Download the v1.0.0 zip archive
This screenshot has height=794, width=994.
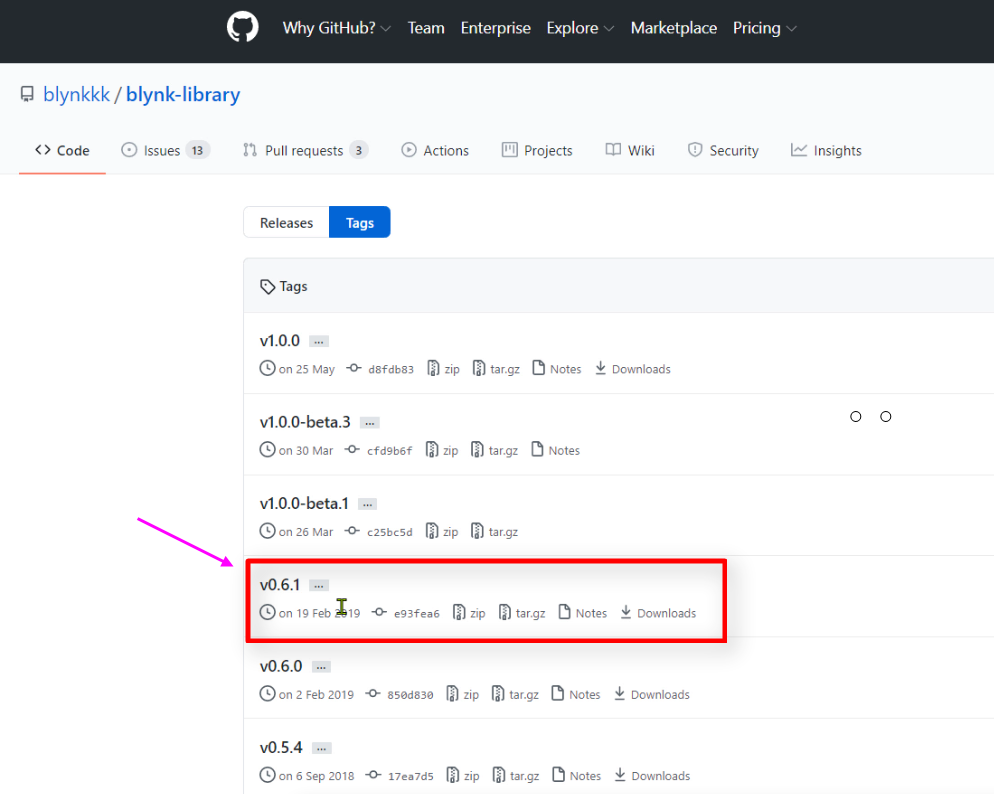click(x=443, y=369)
